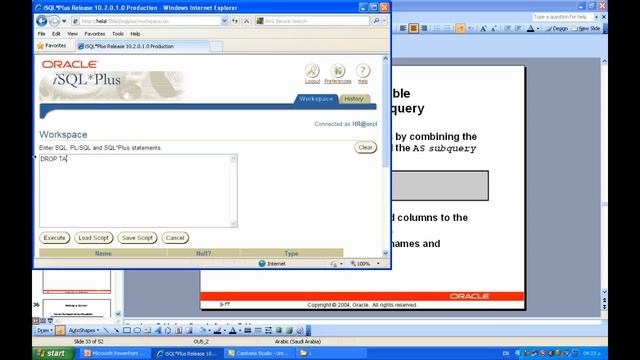Viewport: 640px width, 360px height.
Task: Open the Favorites menu in menu bar
Action: (x=95, y=34)
